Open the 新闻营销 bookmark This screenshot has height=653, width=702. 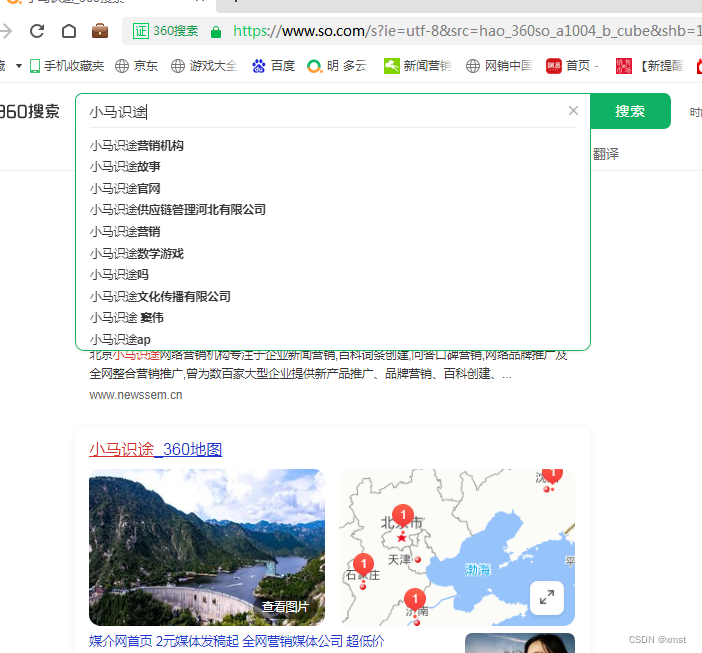[x=417, y=66]
